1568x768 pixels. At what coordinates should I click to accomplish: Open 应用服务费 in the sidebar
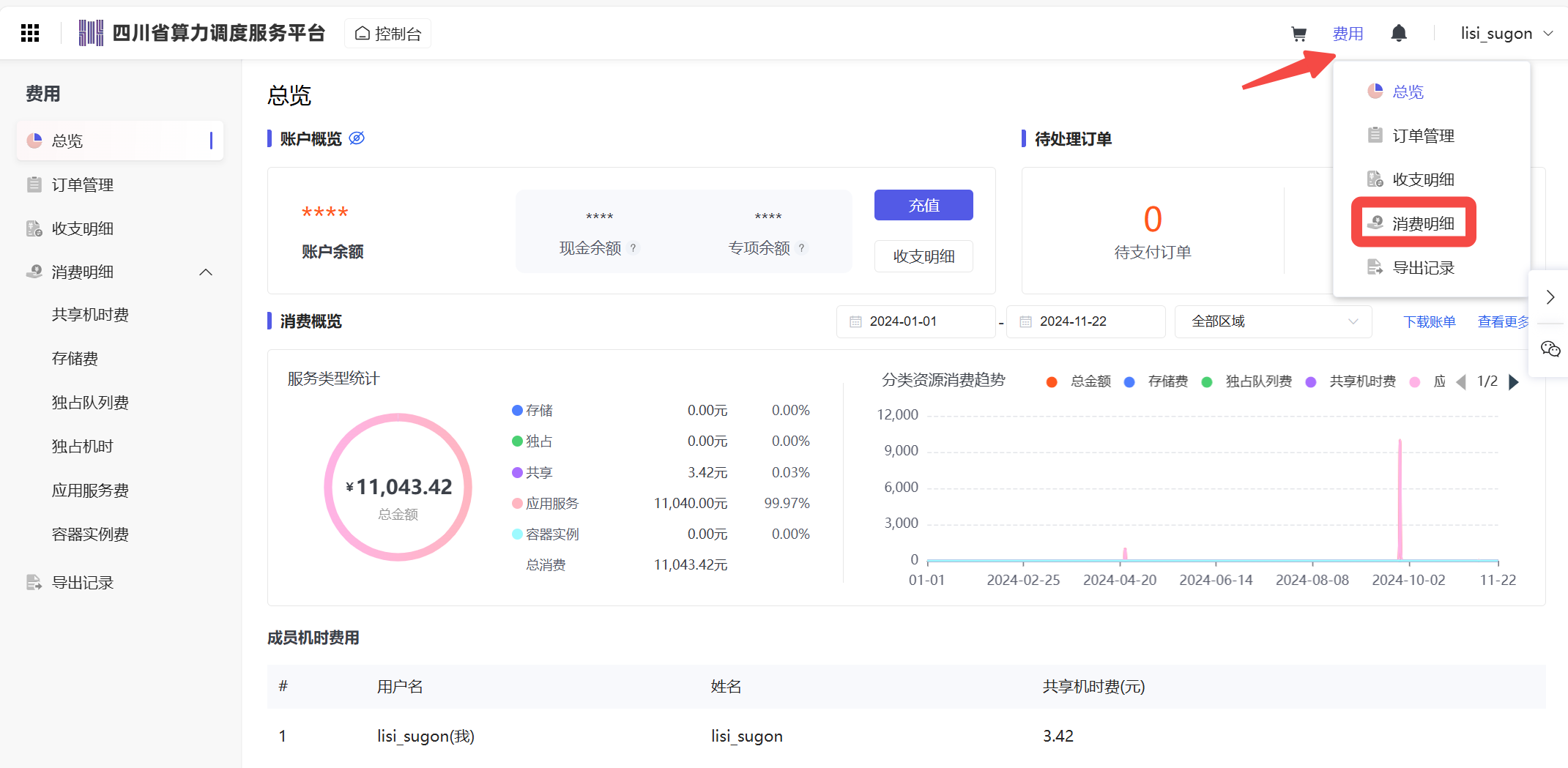pyautogui.click(x=90, y=491)
